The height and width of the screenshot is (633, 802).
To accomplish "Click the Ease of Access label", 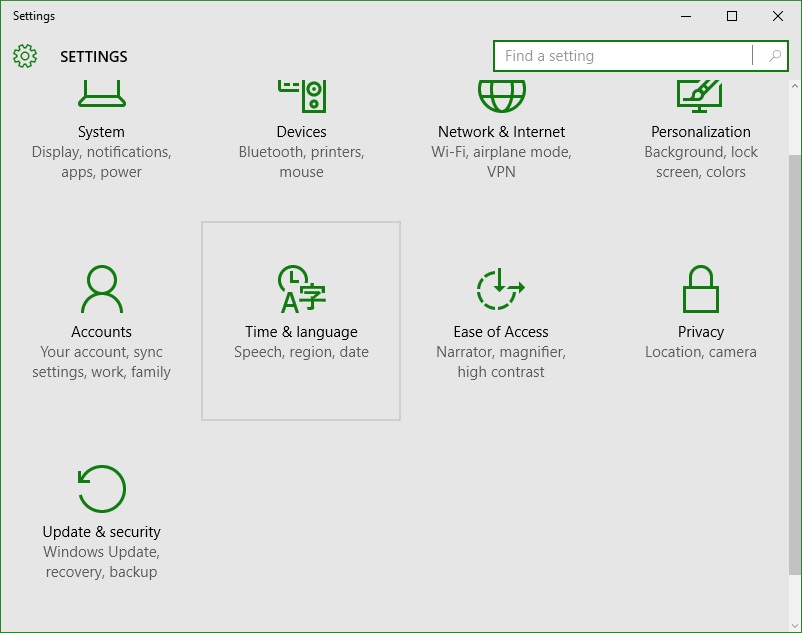I will (501, 332).
